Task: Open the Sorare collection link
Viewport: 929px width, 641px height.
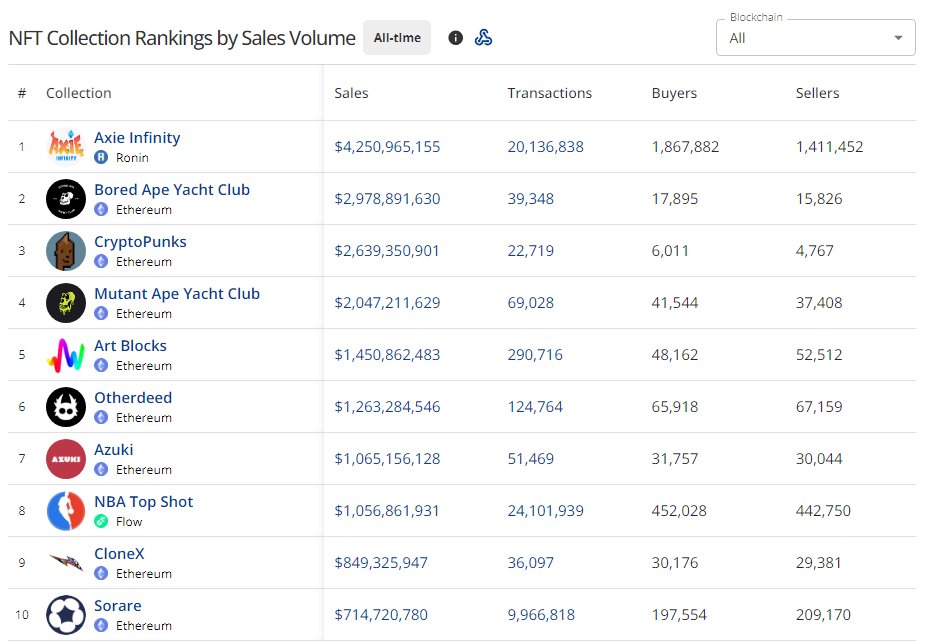Action: click(118, 605)
